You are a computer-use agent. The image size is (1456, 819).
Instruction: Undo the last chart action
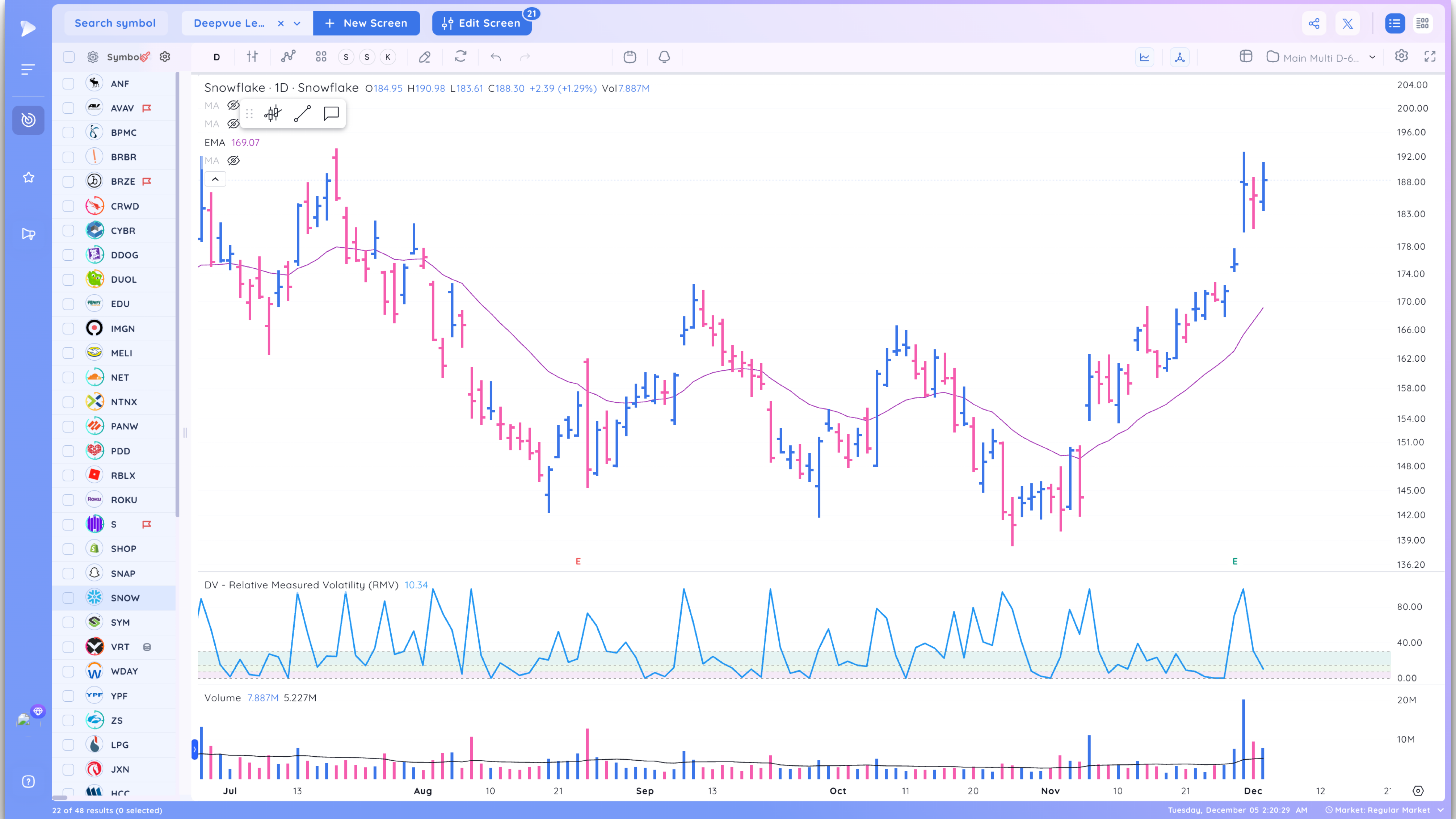coord(496,56)
